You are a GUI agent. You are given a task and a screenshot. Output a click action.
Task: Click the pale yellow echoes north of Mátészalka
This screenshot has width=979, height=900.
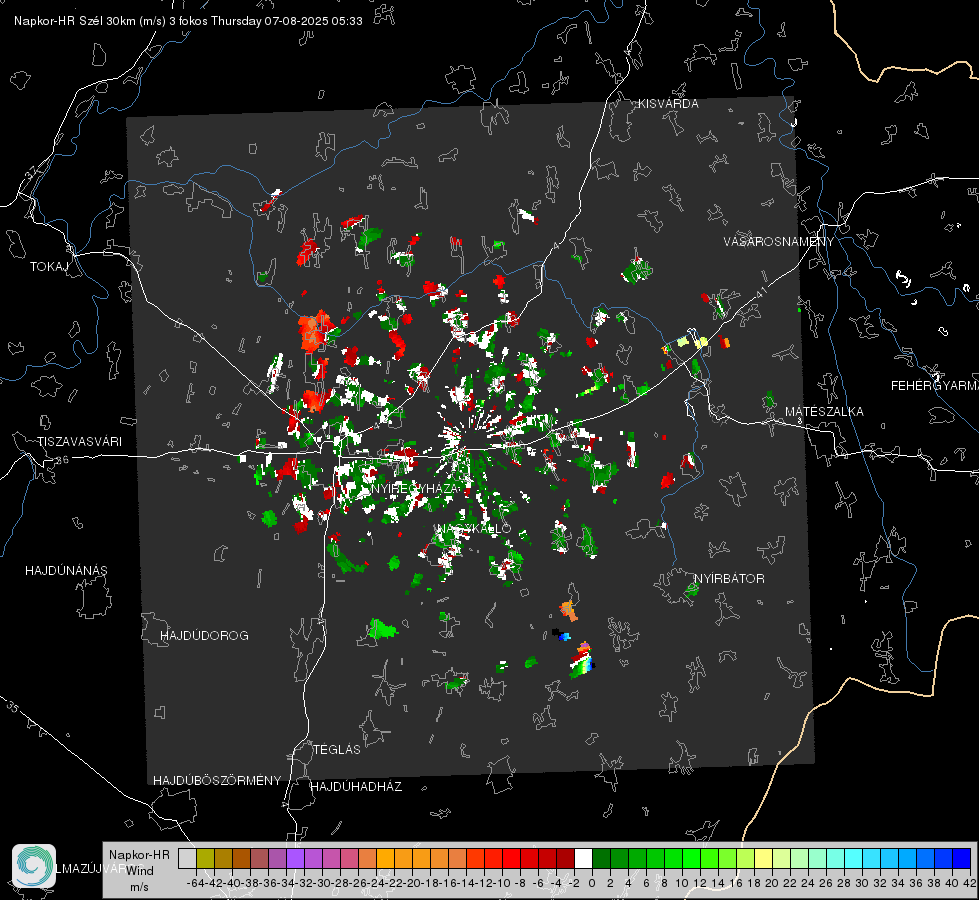click(691, 341)
